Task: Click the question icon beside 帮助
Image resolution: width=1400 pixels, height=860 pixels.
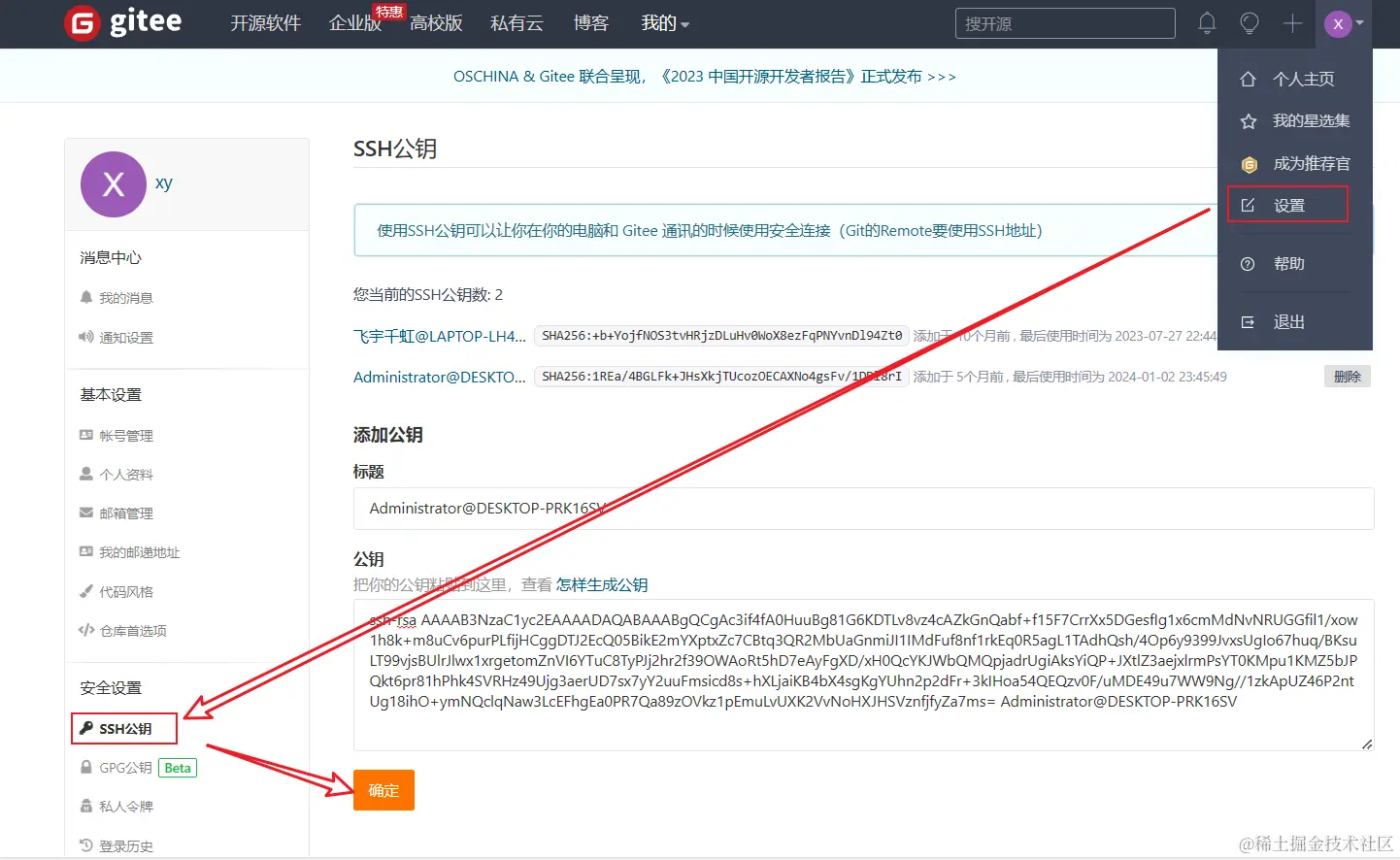Action: [x=1249, y=264]
